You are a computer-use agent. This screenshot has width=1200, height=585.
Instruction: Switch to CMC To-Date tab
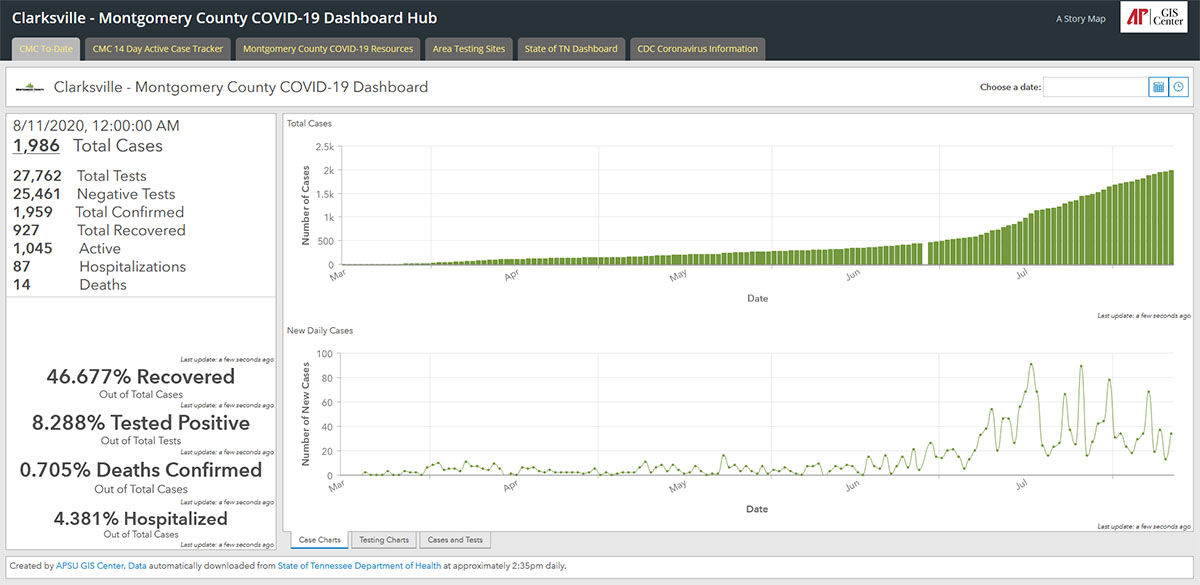pyautogui.click(x=46, y=49)
